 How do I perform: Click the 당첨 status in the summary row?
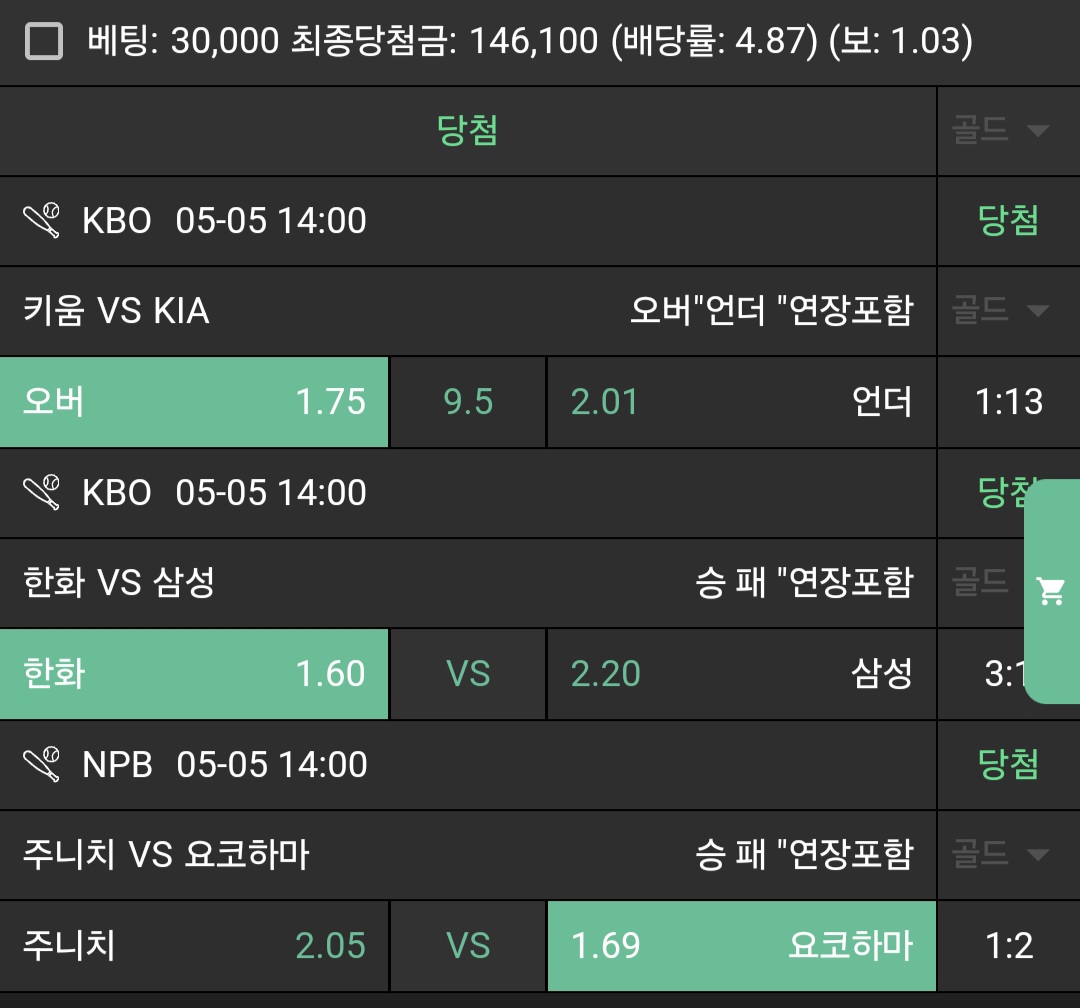467,131
